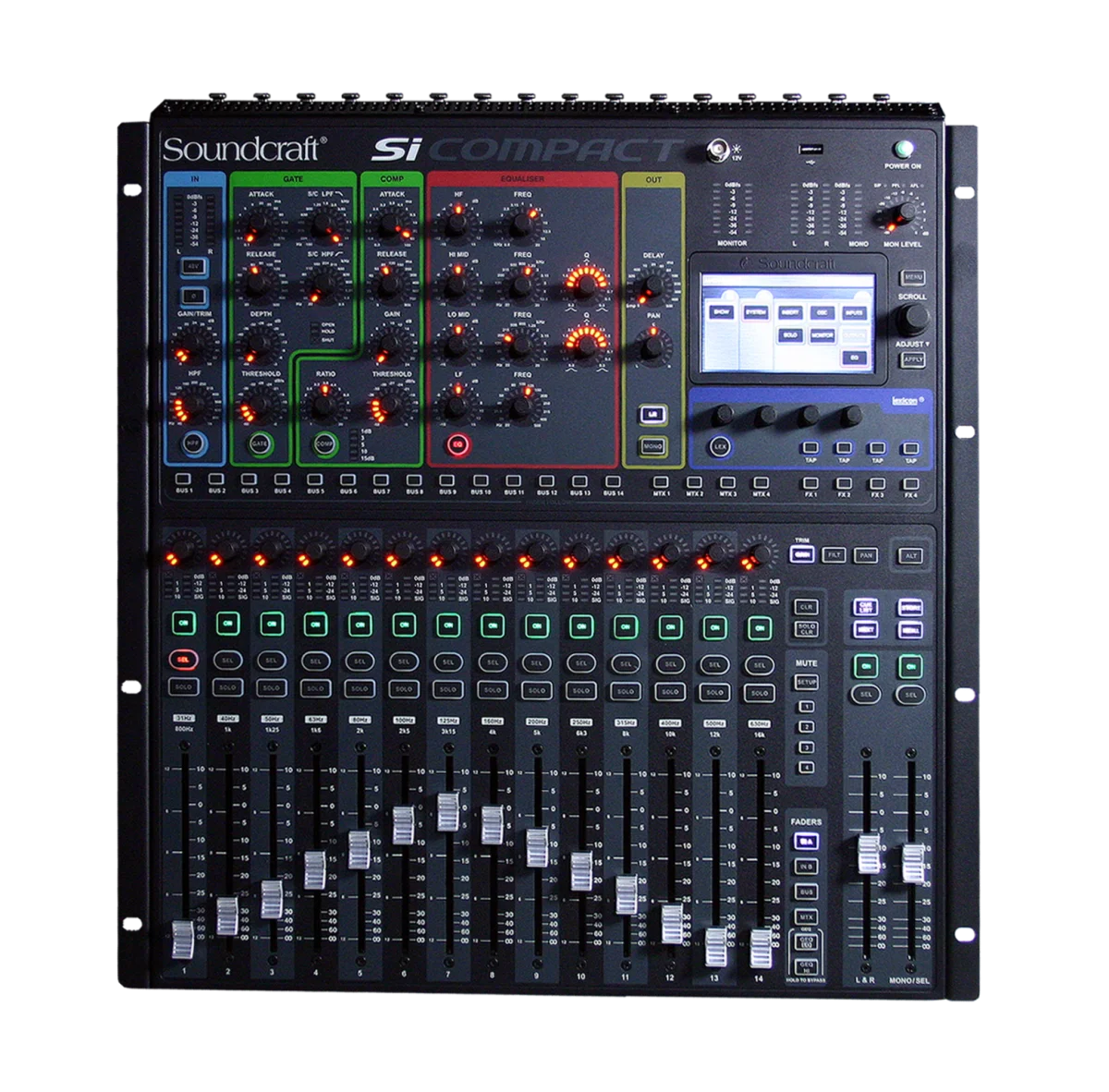The width and height of the screenshot is (1109, 1092).
Task: Toggle the red EQ button
Action: [457, 444]
